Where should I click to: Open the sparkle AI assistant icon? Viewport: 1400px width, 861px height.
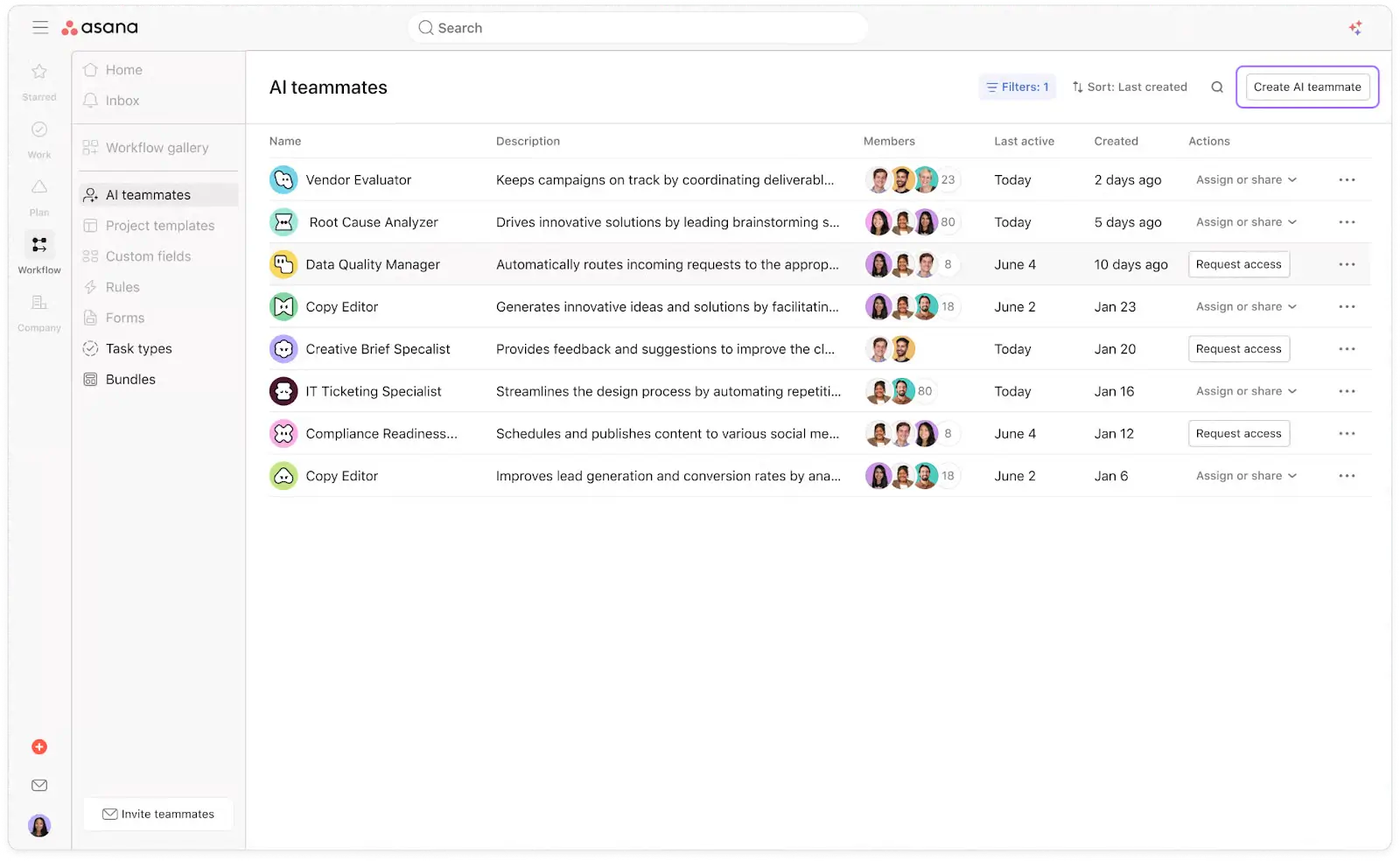pos(1354,27)
